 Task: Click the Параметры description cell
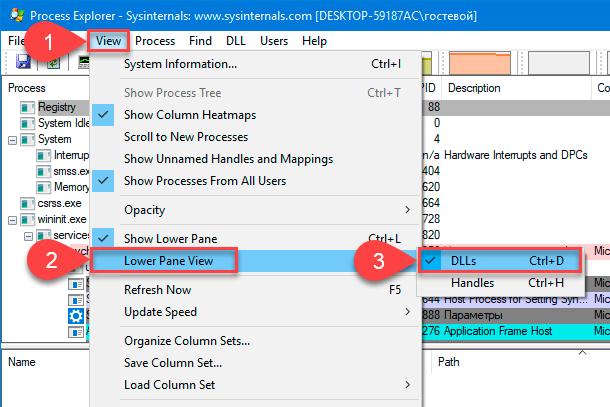coord(473,315)
